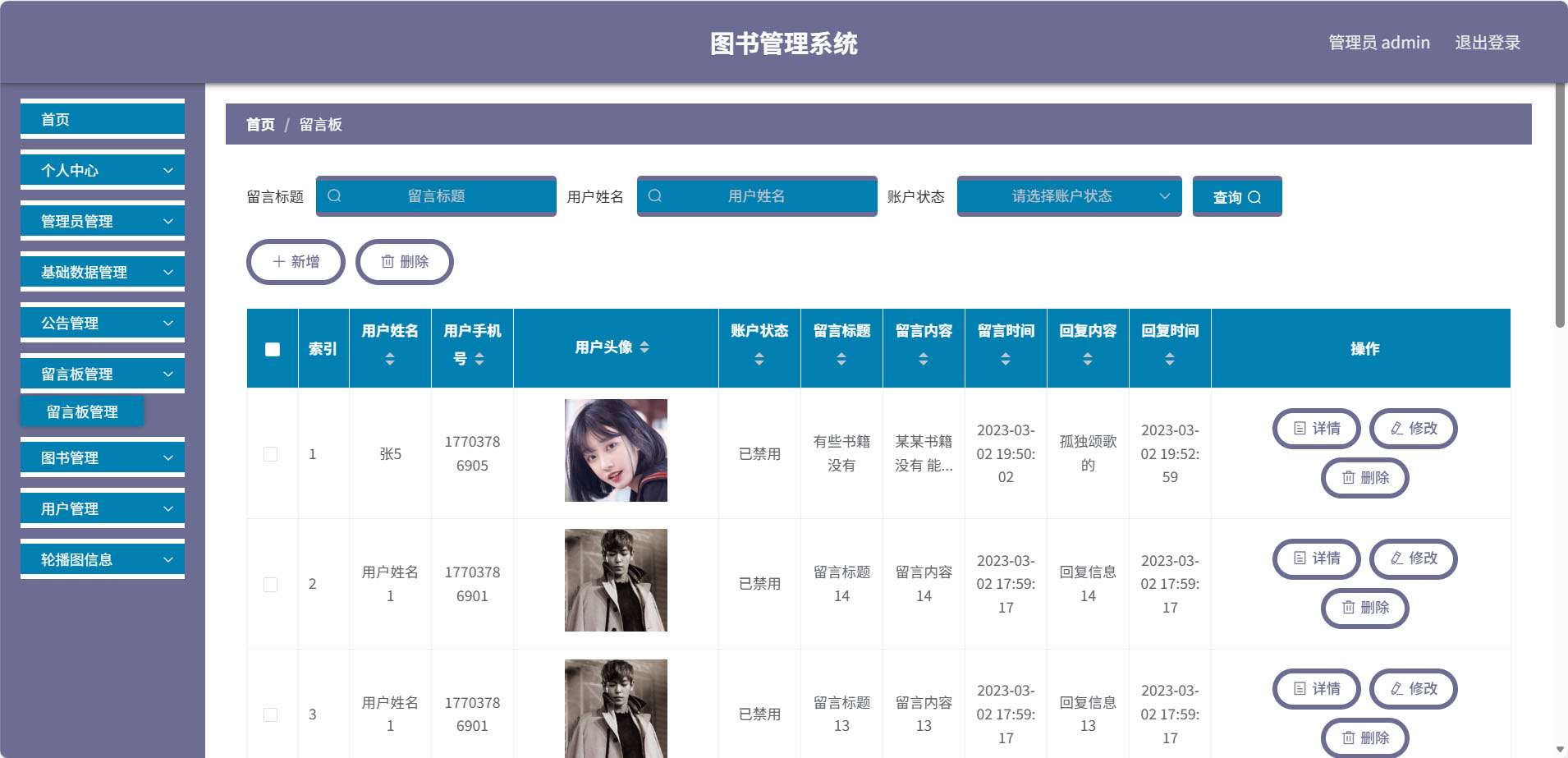Click the search icon in 留言标题 field
Screen dimensions: 1568x758
tap(334, 195)
